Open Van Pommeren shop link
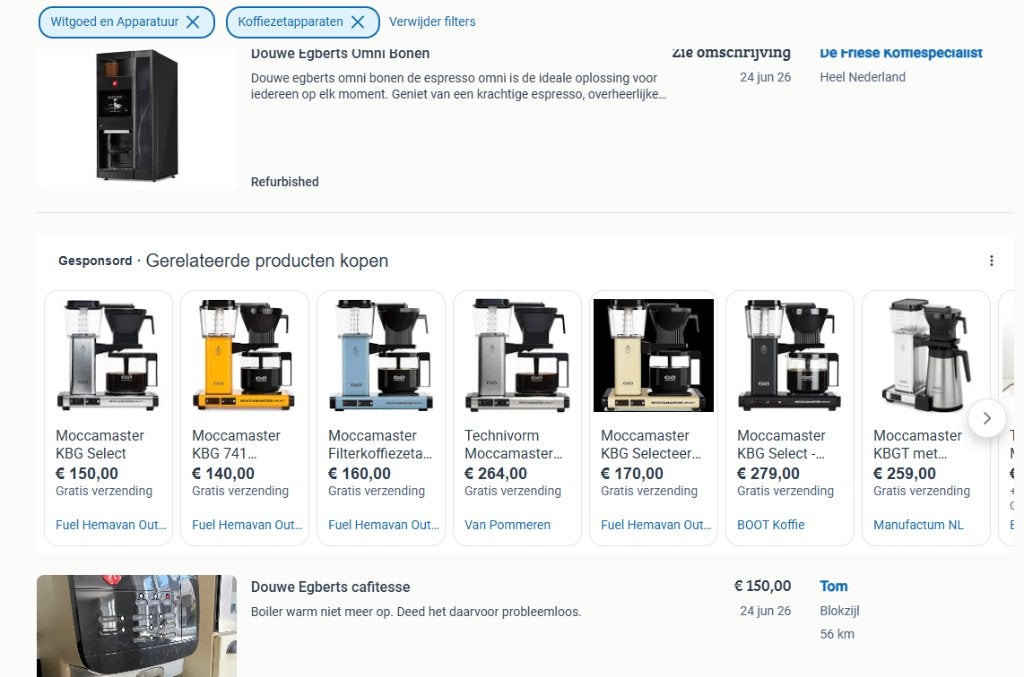 [x=507, y=525]
